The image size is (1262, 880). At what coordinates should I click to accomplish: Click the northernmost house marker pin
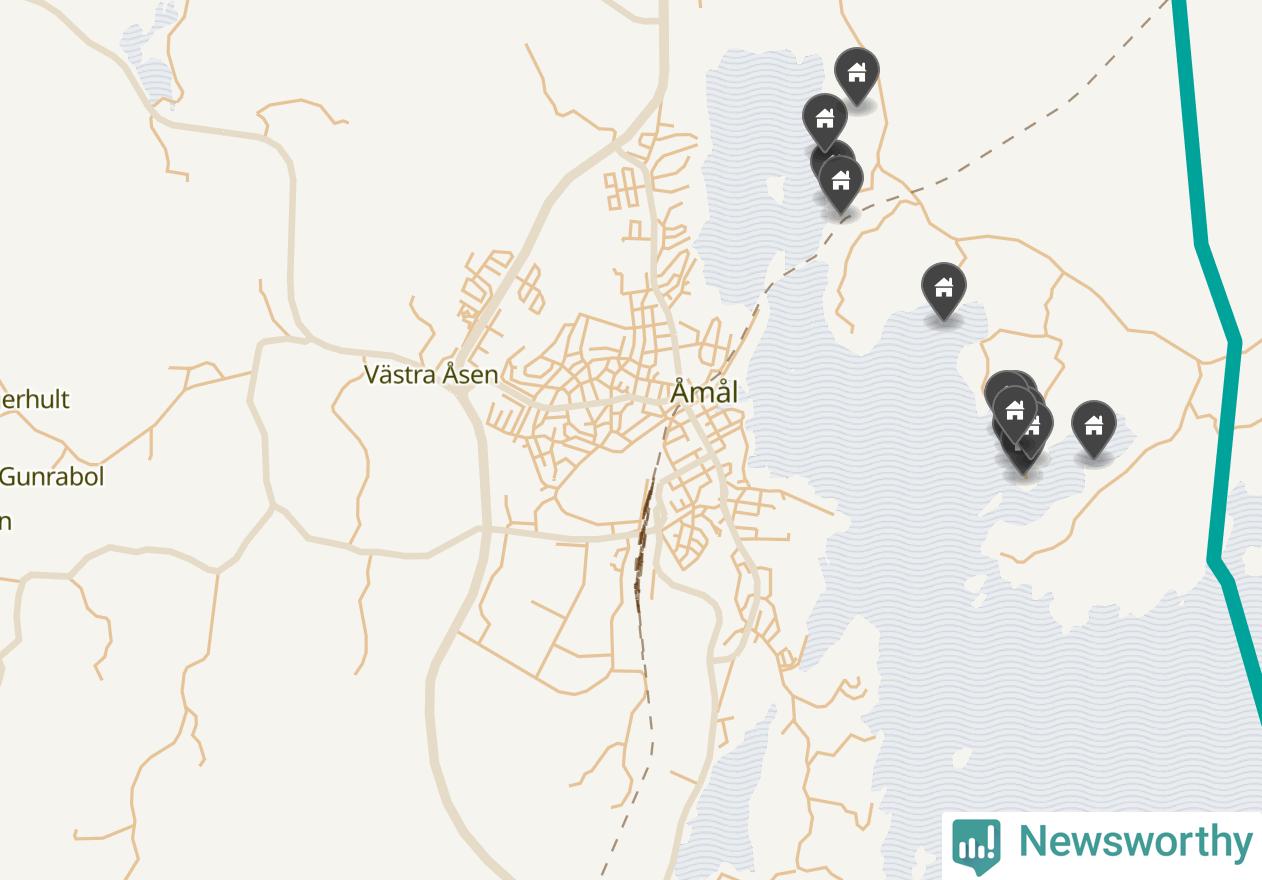pyautogui.click(x=857, y=73)
